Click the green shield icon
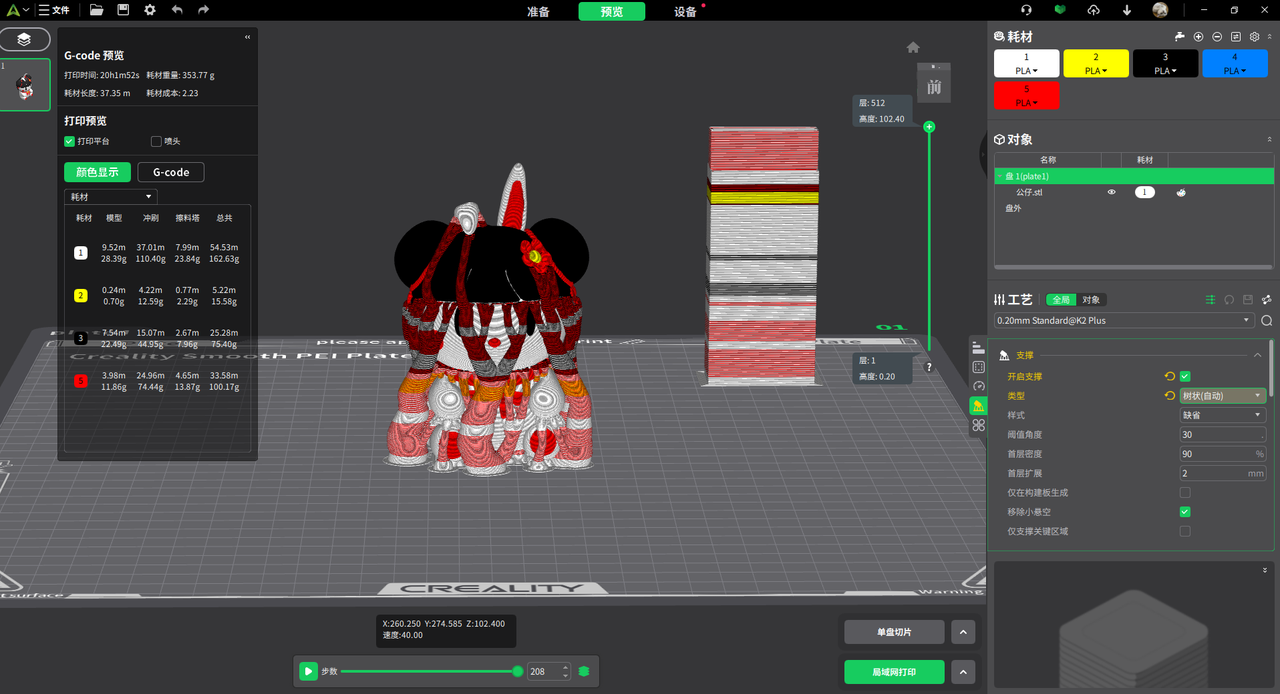The image size is (1280, 694). click(x=1059, y=10)
